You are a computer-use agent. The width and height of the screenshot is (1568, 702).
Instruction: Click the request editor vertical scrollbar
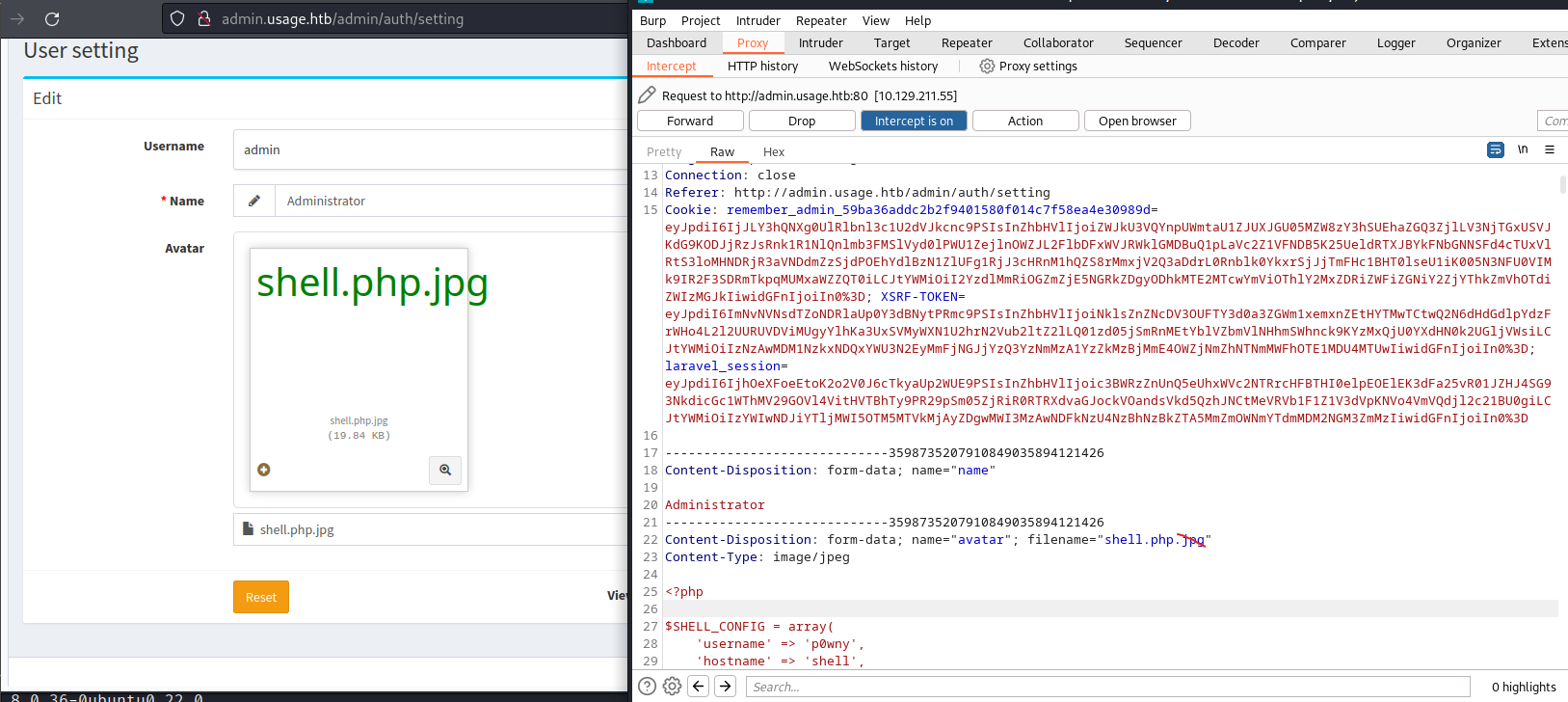pos(1562,183)
